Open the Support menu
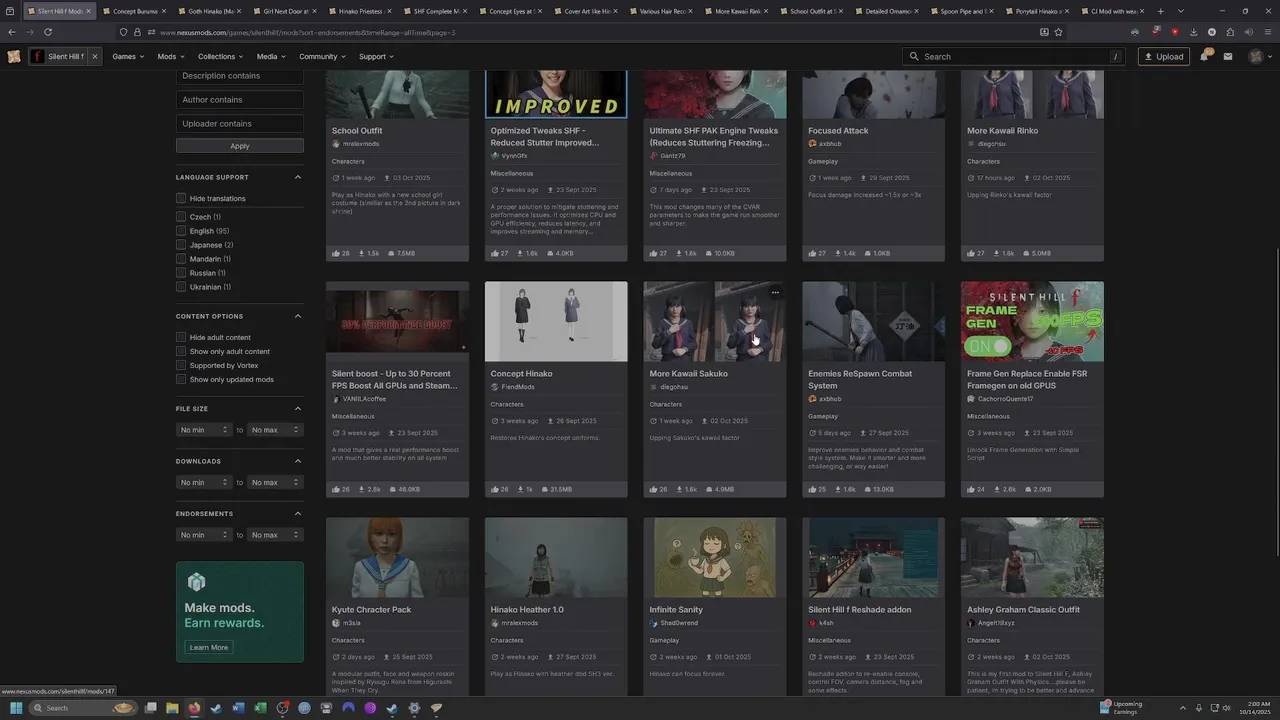The height and width of the screenshot is (720, 1280). (376, 56)
